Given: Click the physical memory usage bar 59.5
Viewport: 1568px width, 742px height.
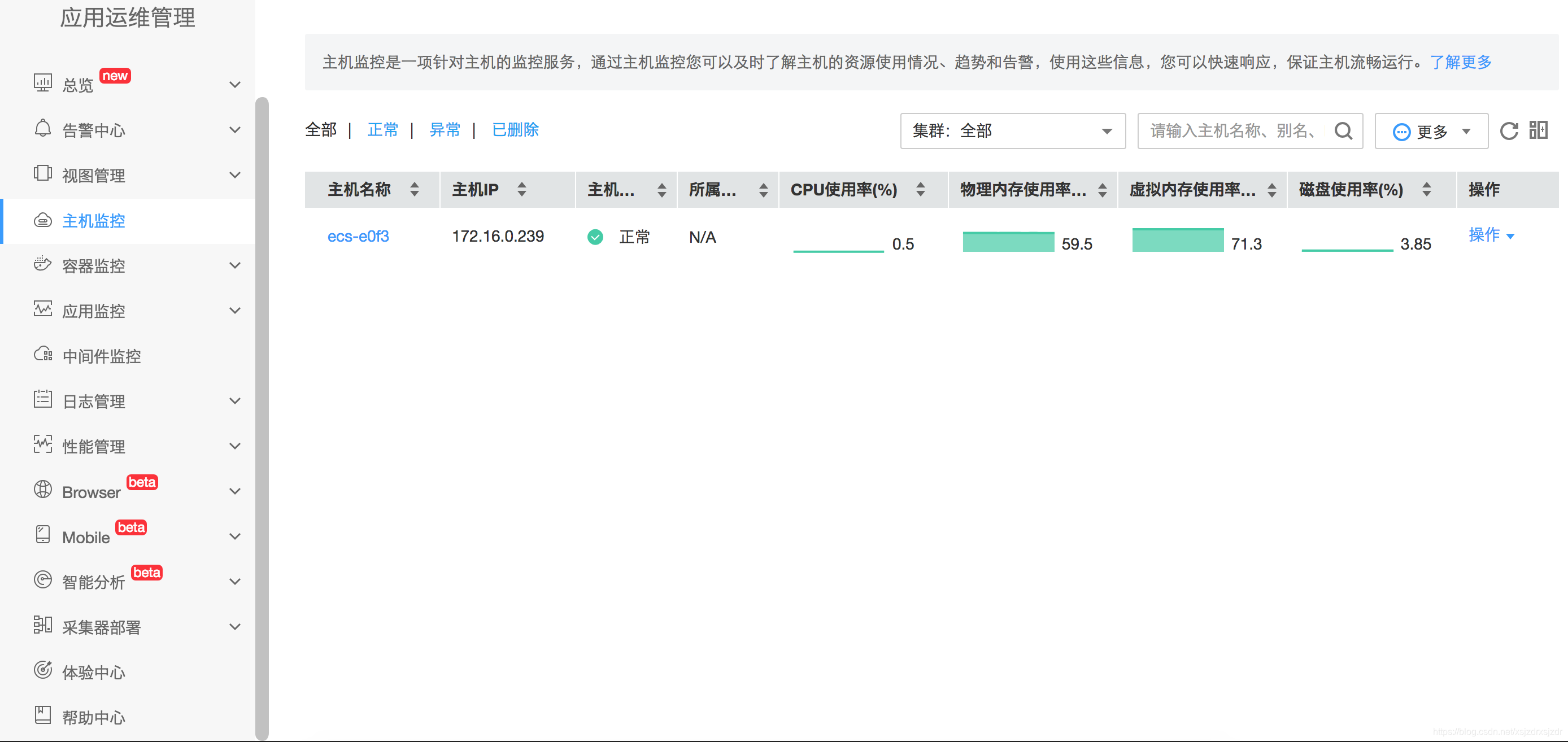Looking at the screenshot, I should [1008, 242].
